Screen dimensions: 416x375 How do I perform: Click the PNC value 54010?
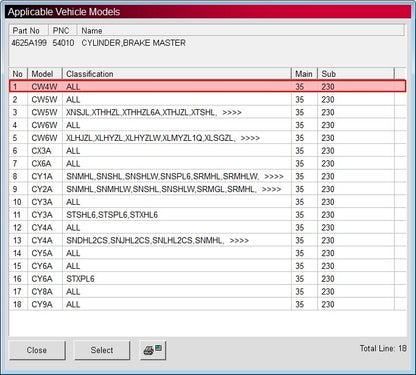(63, 43)
